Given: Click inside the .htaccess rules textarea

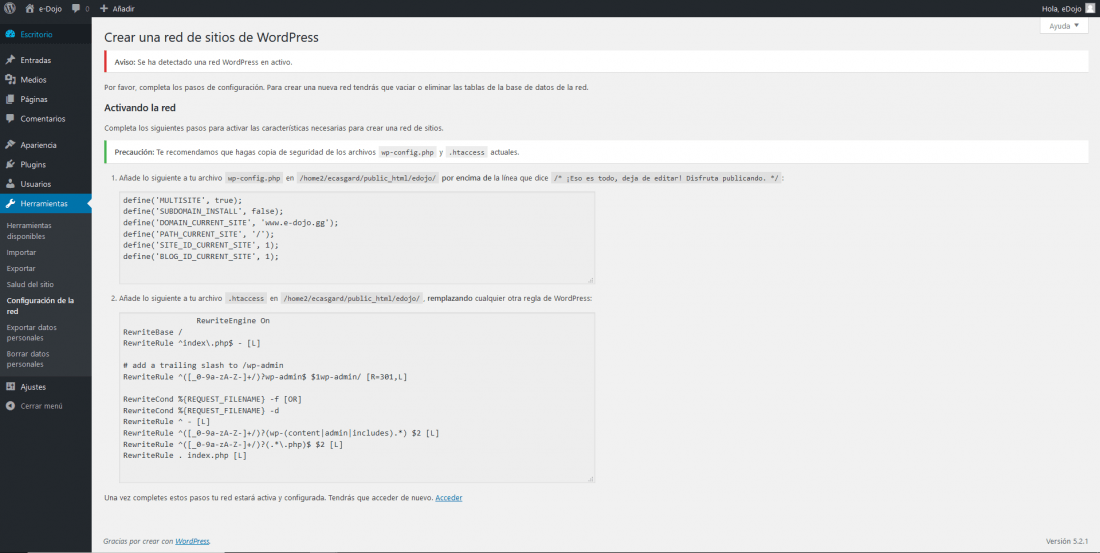Looking at the screenshot, I should (356, 397).
